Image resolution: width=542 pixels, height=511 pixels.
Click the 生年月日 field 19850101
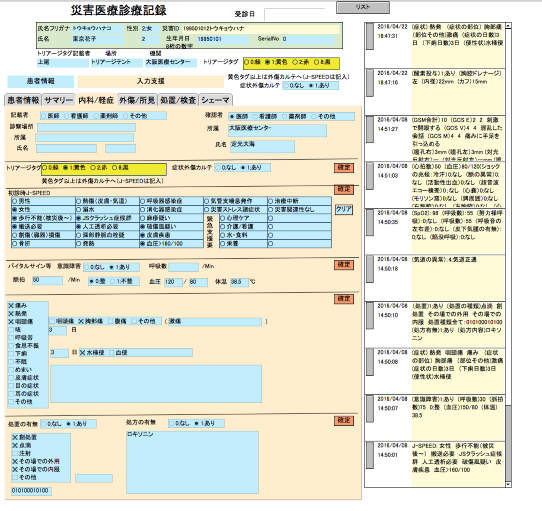click(223, 39)
